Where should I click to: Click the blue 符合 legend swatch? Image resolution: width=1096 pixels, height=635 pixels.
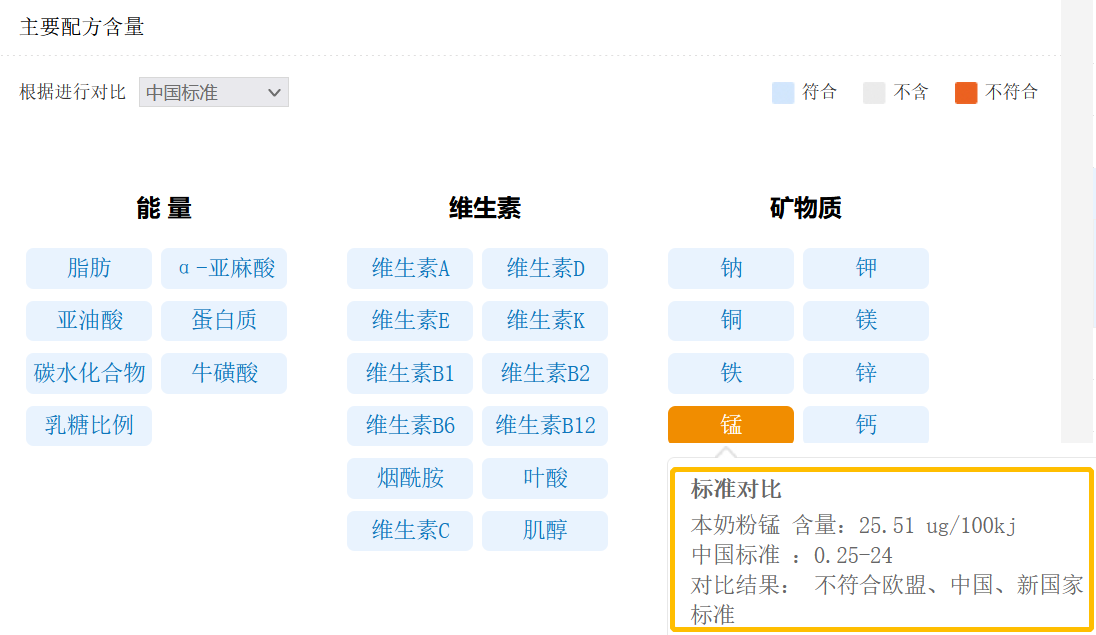[783, 93]
